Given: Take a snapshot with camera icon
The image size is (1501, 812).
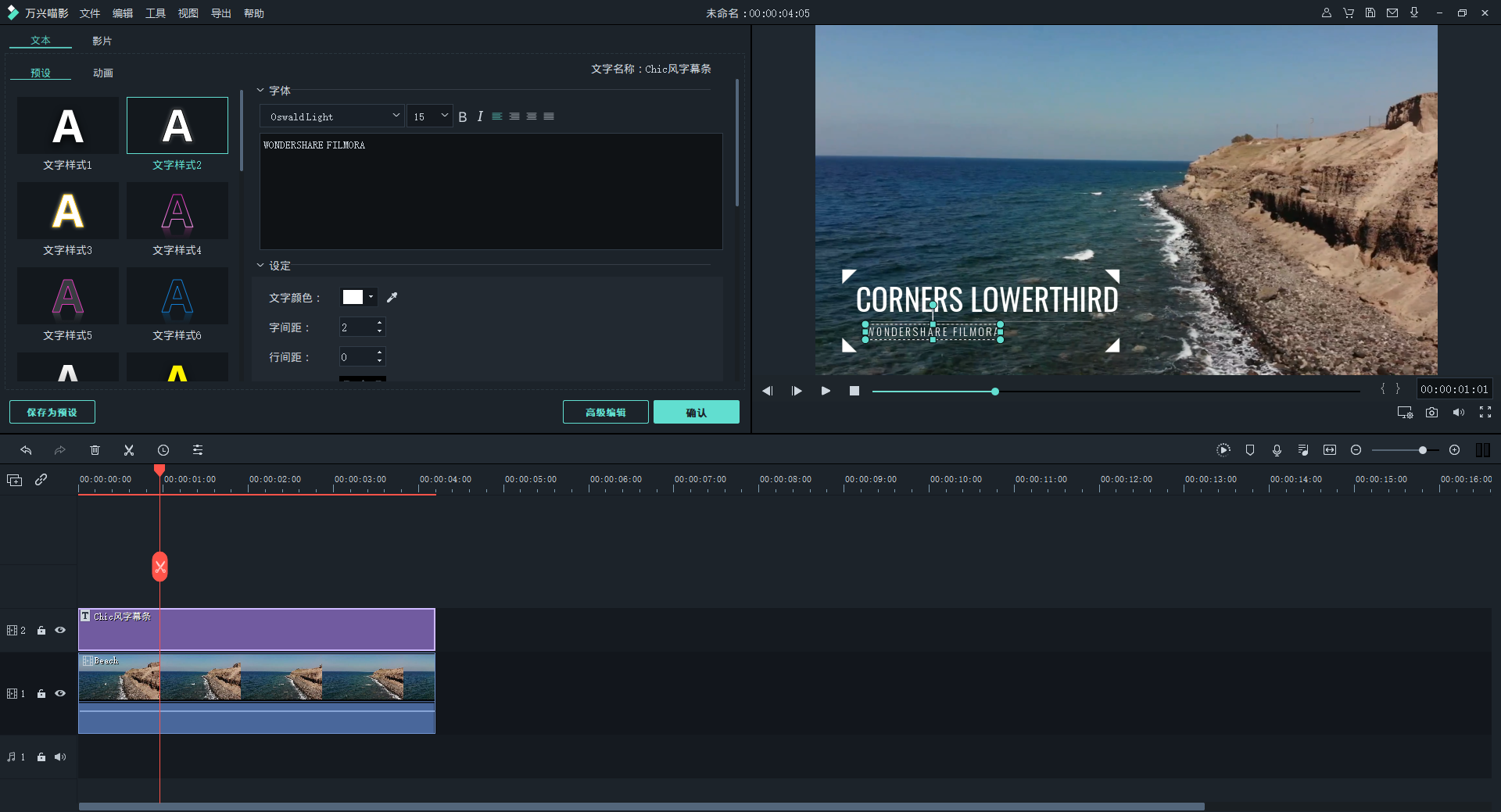Looking at the screenshot, I should (x=1431, y=413).
